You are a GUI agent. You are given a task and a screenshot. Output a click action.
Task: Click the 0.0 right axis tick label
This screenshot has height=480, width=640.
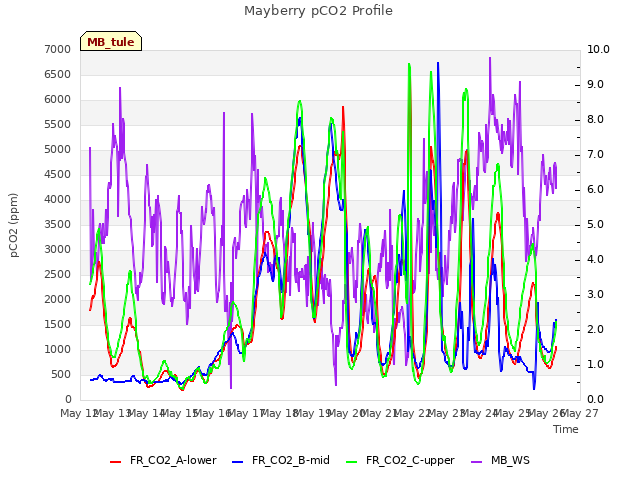coord(596,400)
